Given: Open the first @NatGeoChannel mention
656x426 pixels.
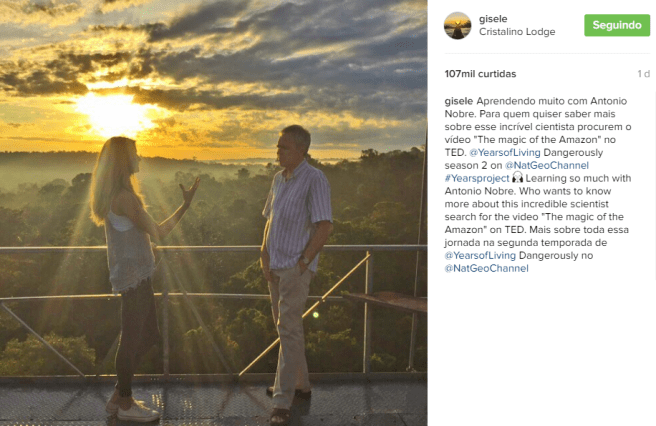Looking at the screenshot, I should click(547, 165).
